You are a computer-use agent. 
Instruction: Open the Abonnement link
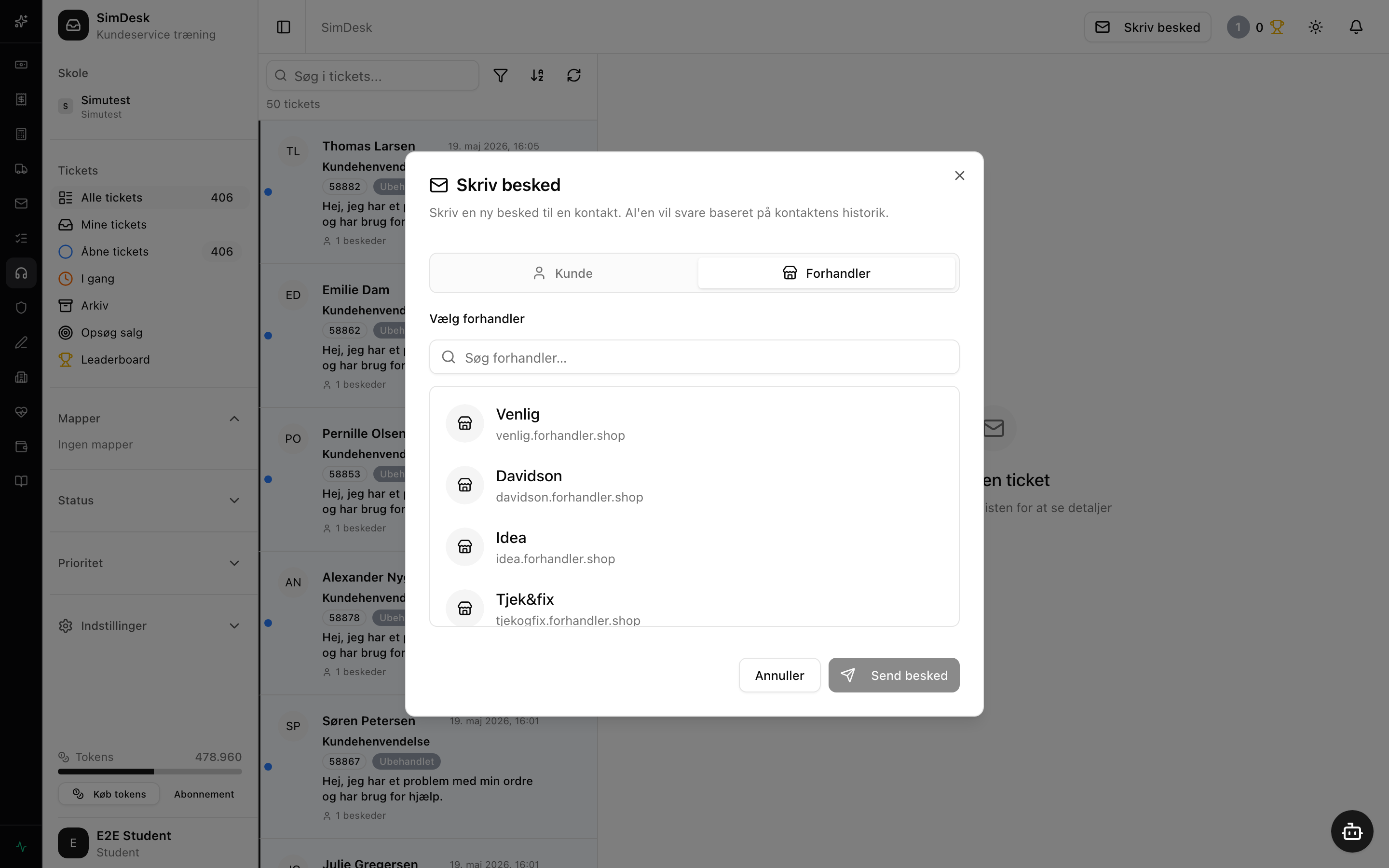click(204, 794)
